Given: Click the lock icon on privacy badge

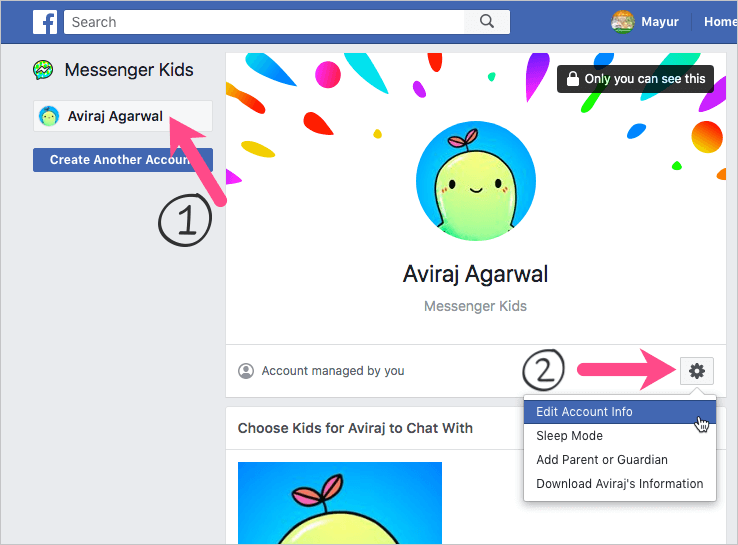Looking at the screenshot, I should [x=572, y=79].
